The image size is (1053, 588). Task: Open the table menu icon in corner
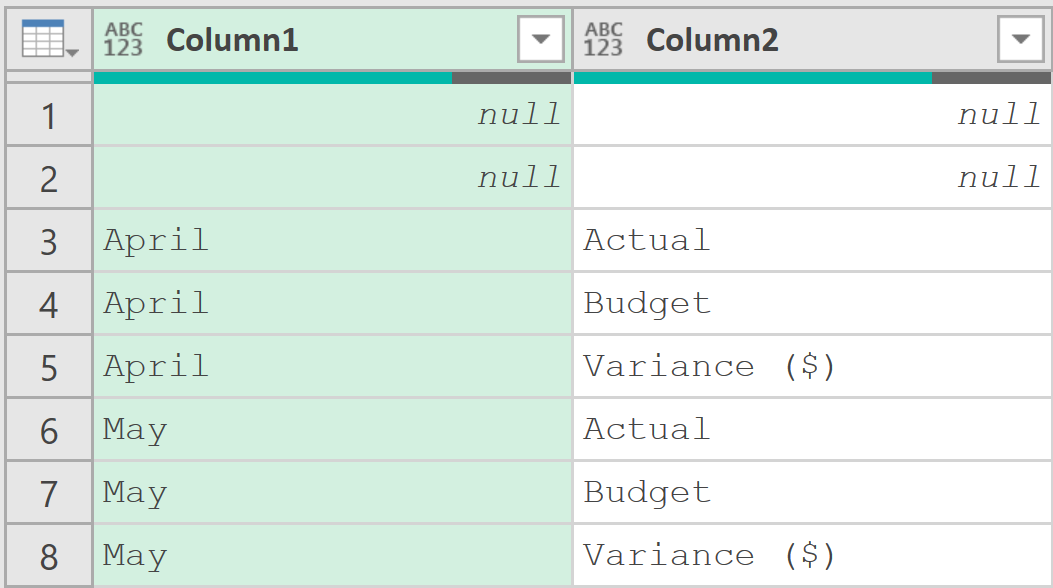click(49, 39)
